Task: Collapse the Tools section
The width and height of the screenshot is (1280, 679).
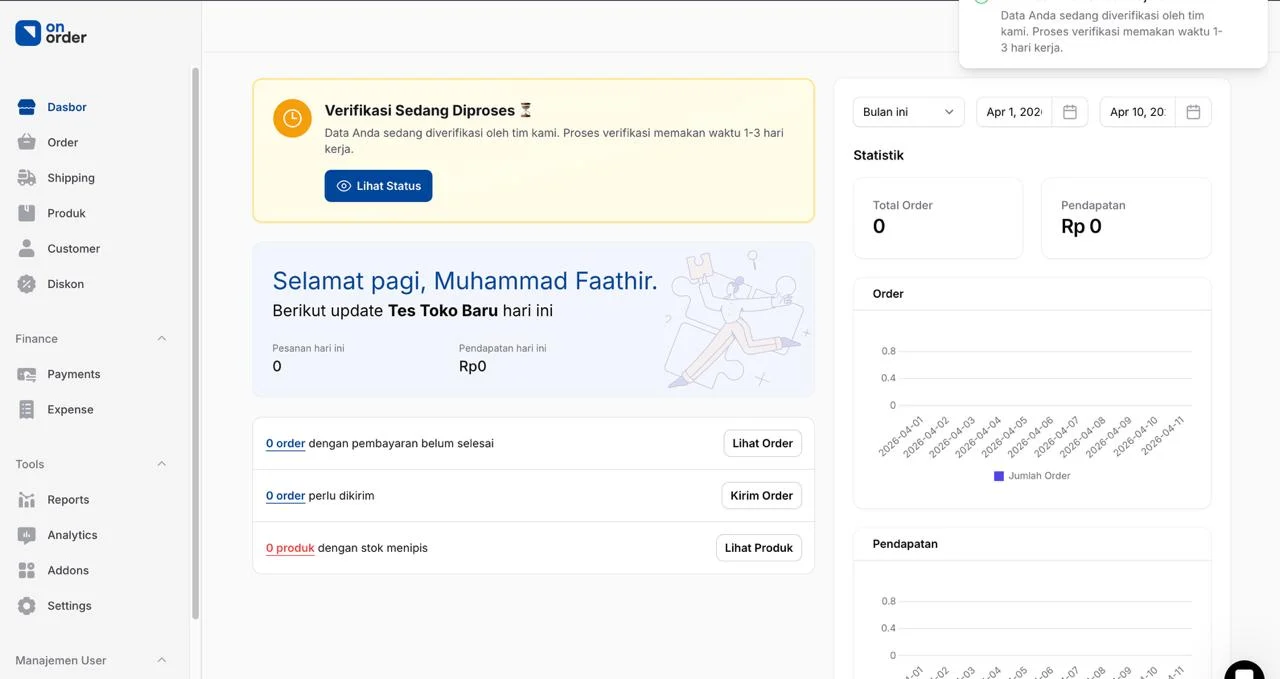Action: 162,464
